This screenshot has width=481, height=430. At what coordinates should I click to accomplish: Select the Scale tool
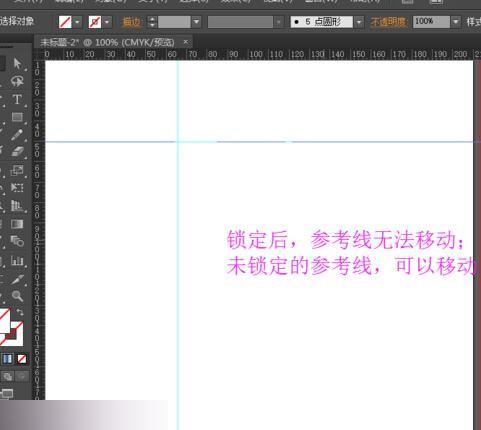[x=17, y=170]
